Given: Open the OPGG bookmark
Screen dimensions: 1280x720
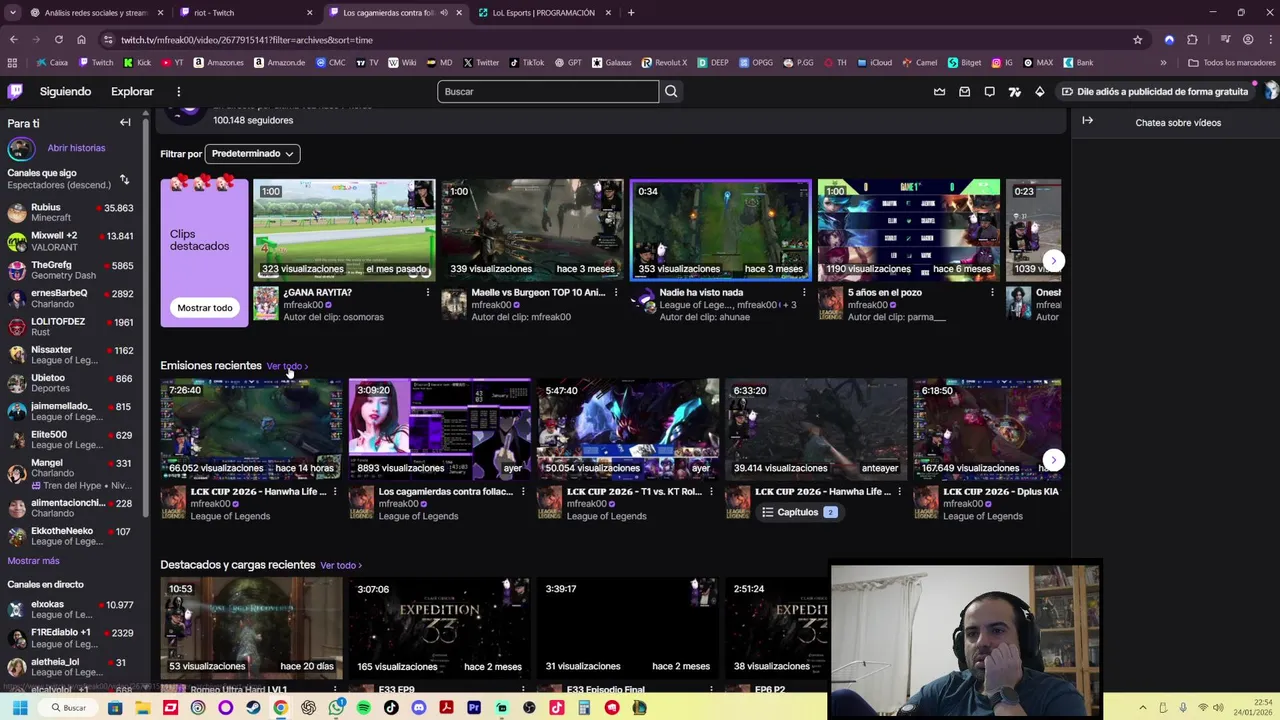Looking at the screenshot, I should coord(756,62).
